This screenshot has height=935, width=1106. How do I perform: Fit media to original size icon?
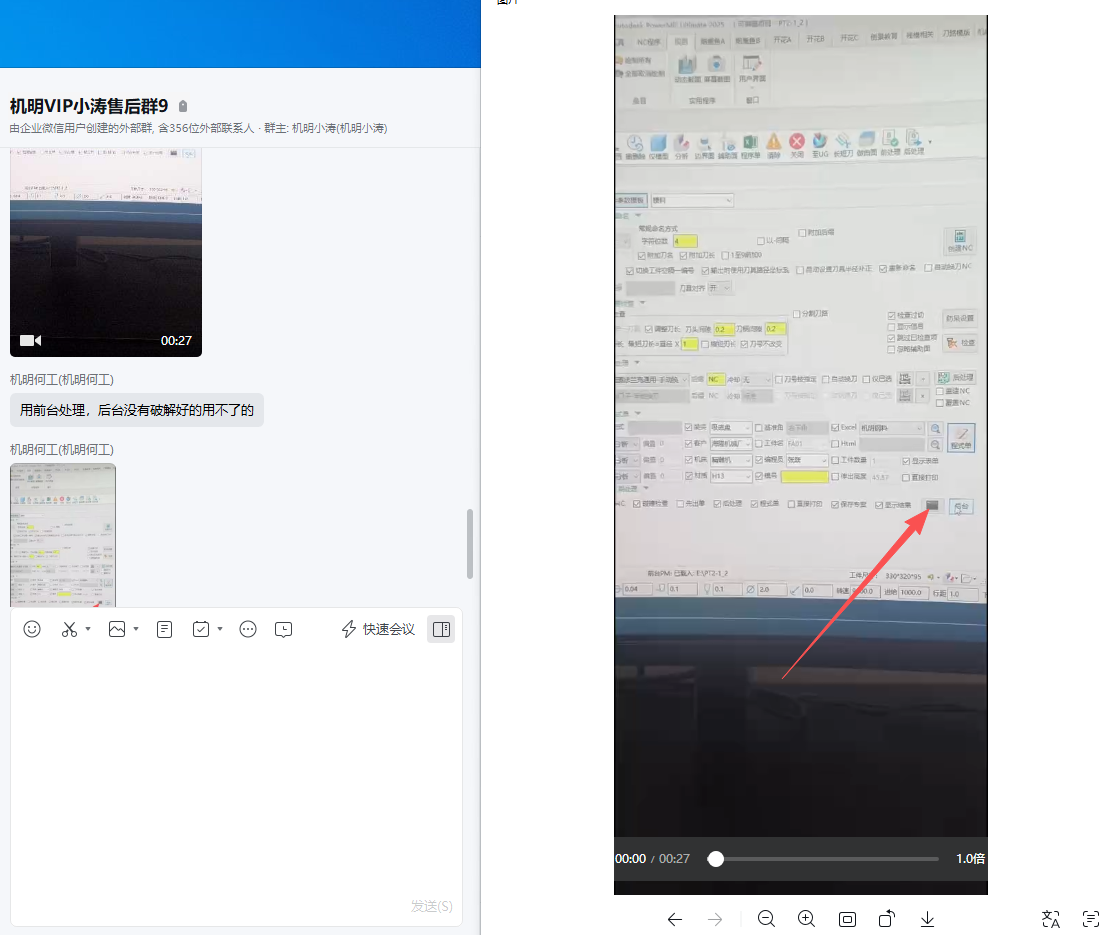[x=847, y=919]
